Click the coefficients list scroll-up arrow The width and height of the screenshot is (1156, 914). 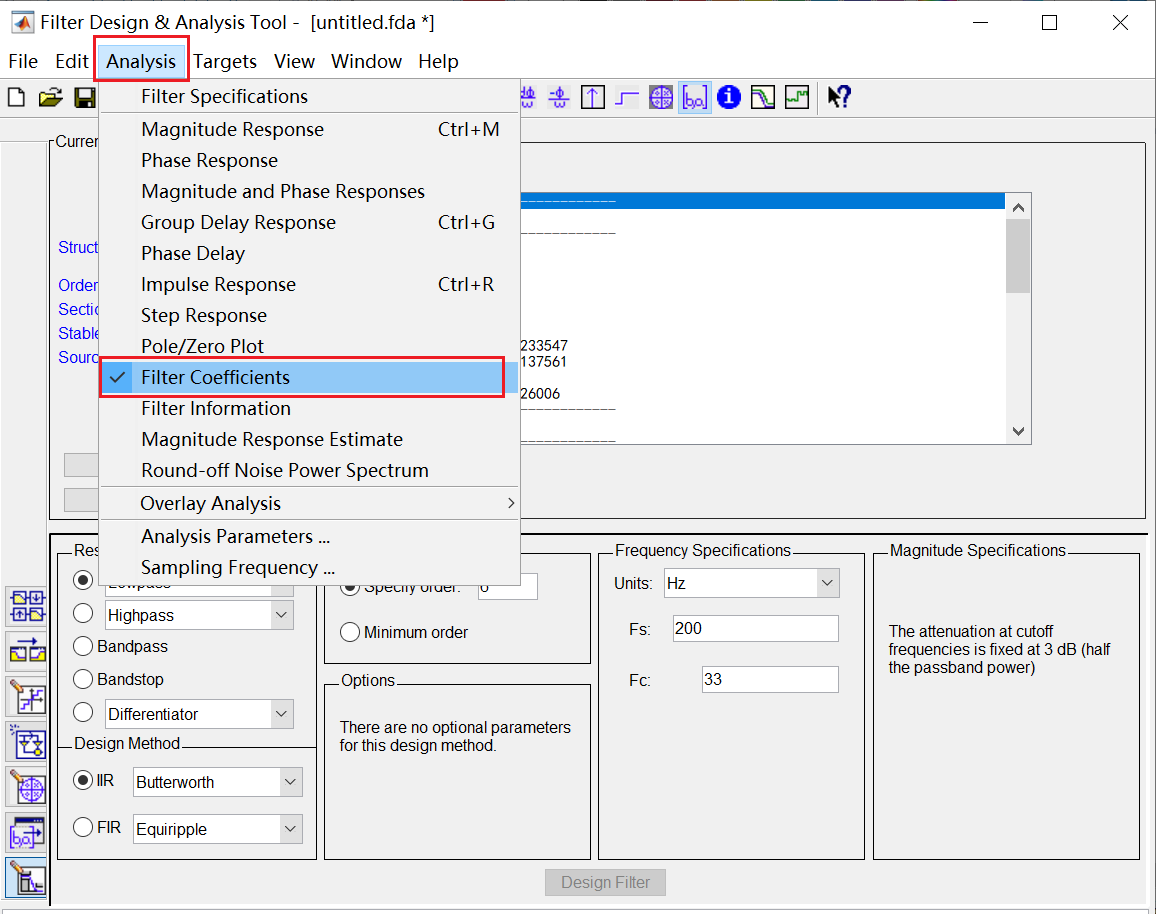click(1018, 207)
